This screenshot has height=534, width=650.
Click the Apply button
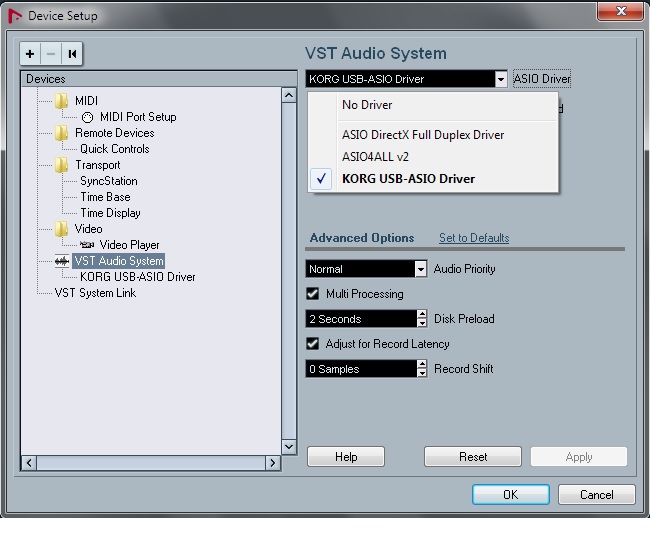[x=579, y=457]
